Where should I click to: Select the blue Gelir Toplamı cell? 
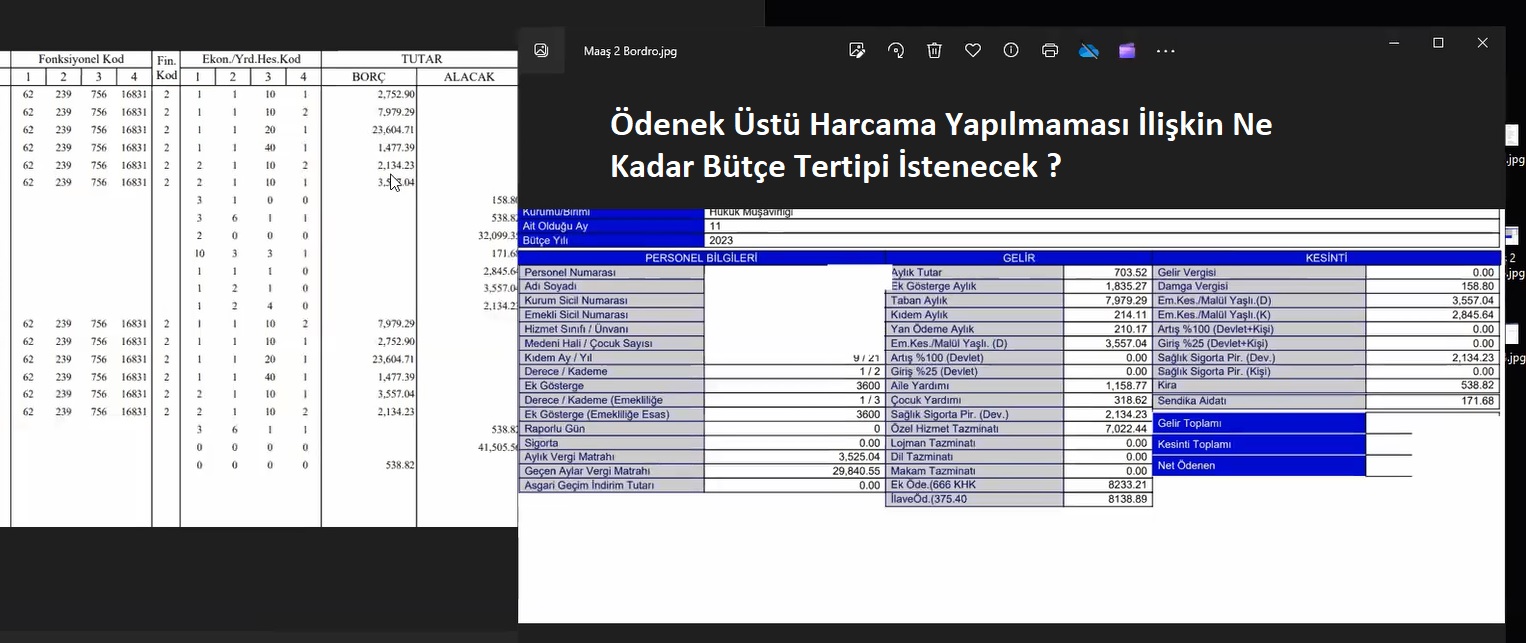tap(1258, 423)
